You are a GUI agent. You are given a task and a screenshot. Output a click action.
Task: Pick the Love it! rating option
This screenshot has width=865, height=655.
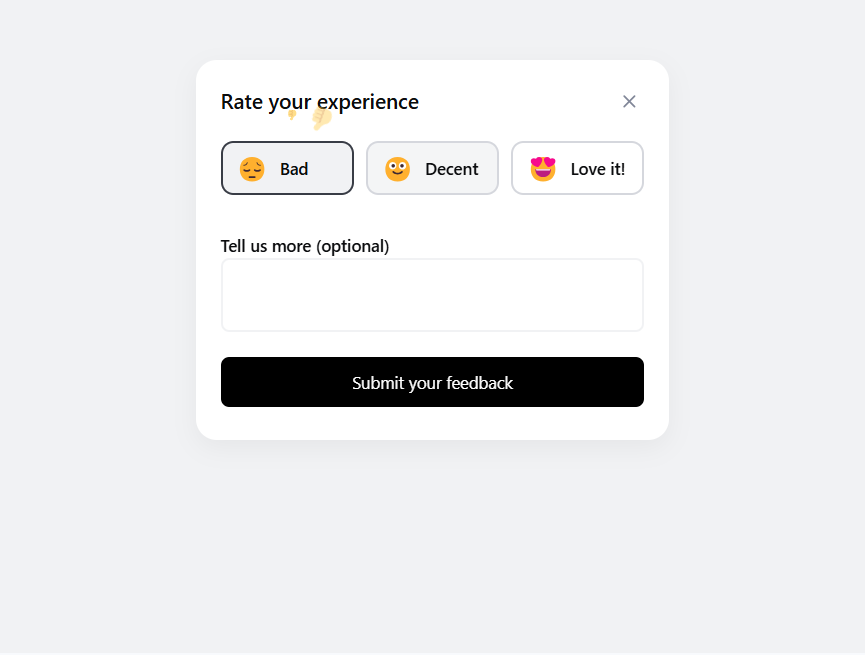tap(577, 168)
